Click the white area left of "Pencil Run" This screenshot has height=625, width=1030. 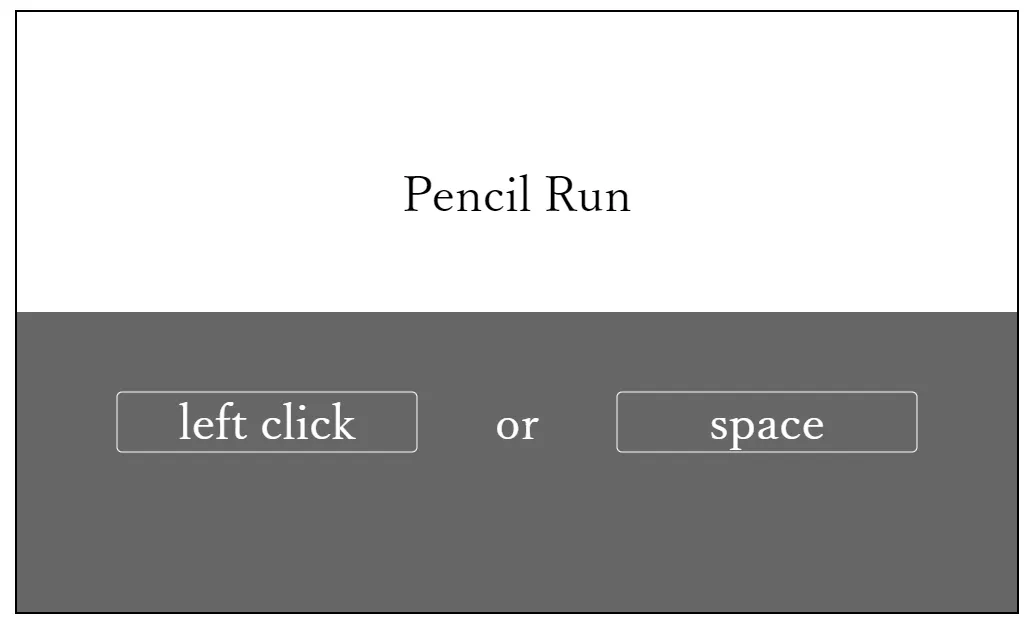pyautogui.click(x=210, y=195)
